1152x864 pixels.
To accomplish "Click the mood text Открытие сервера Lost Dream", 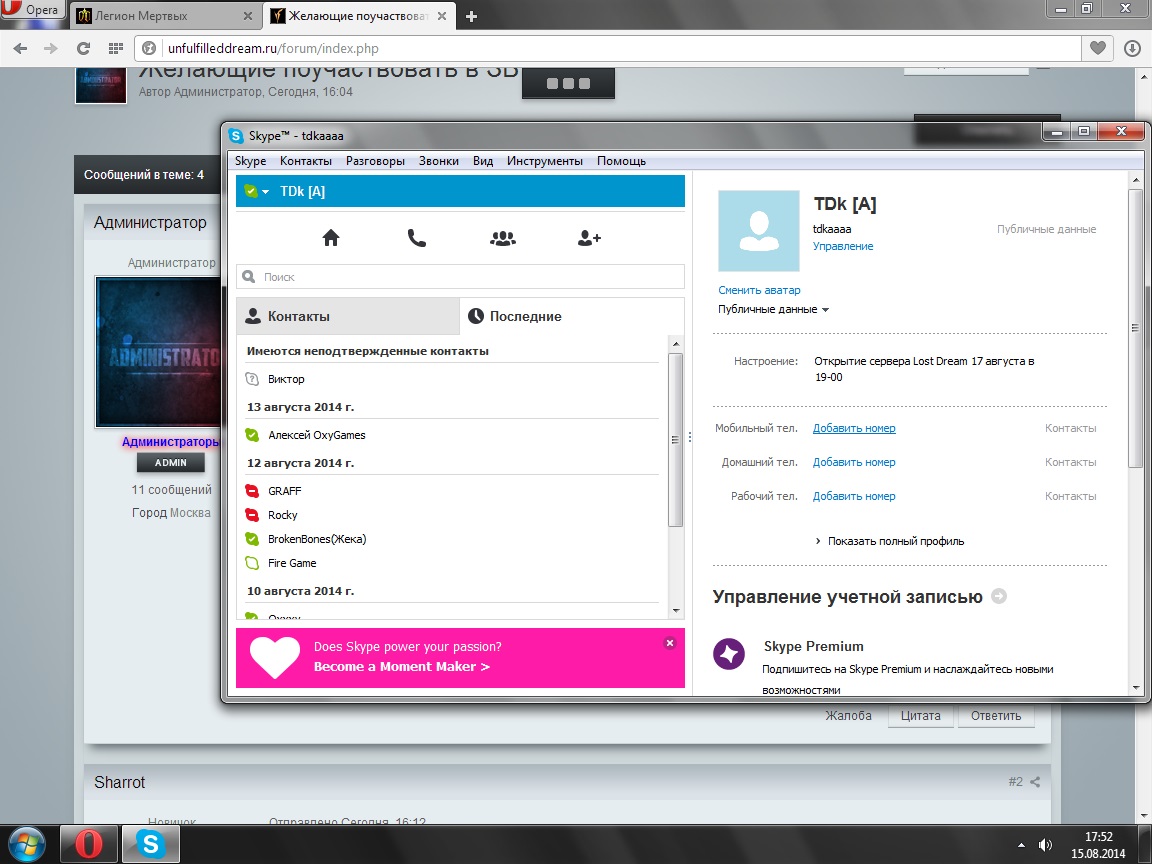I will (924, 369).
